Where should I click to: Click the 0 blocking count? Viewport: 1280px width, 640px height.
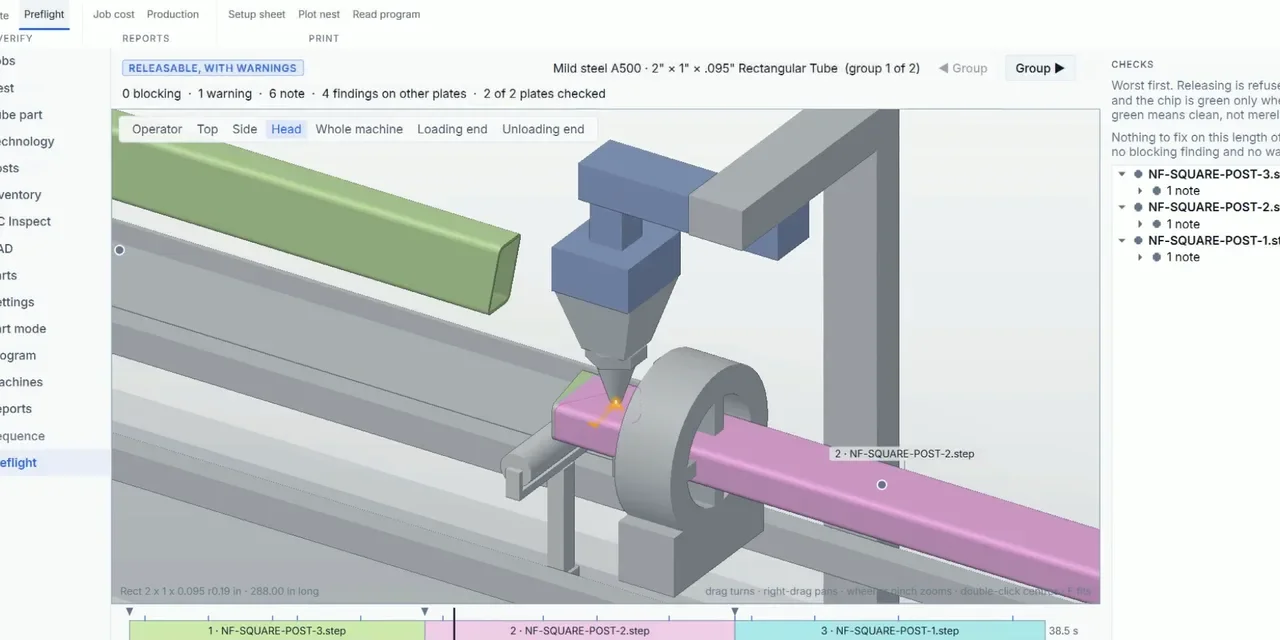152,94
